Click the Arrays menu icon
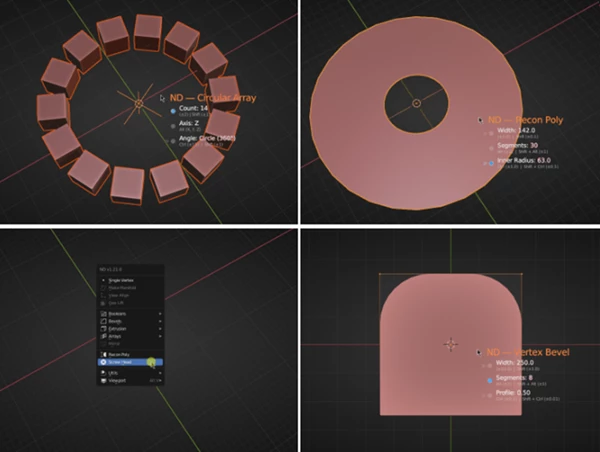The width and height of the screenshot is (600, 452). point(103,336)
